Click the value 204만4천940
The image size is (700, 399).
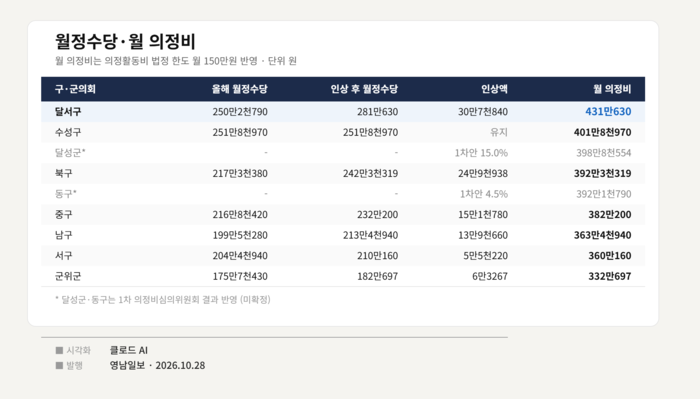[x=240, y=255]
